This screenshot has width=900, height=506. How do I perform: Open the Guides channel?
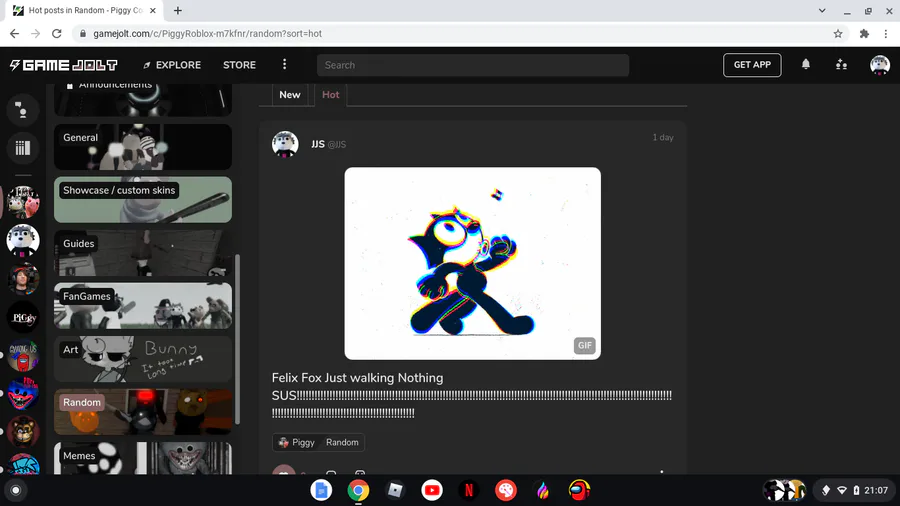(x=143, y=253)
